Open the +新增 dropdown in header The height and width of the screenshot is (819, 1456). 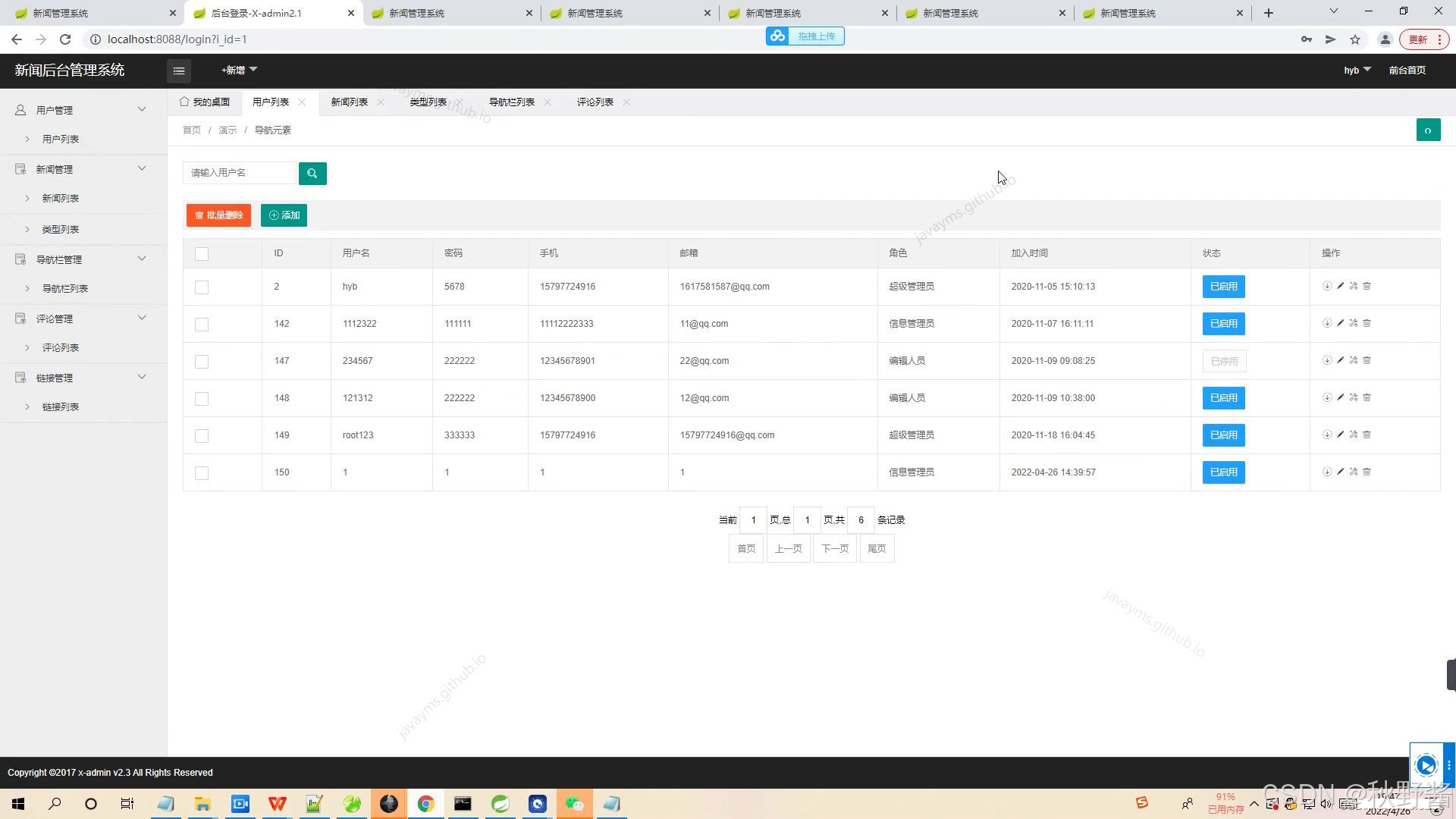coord(239,70)
